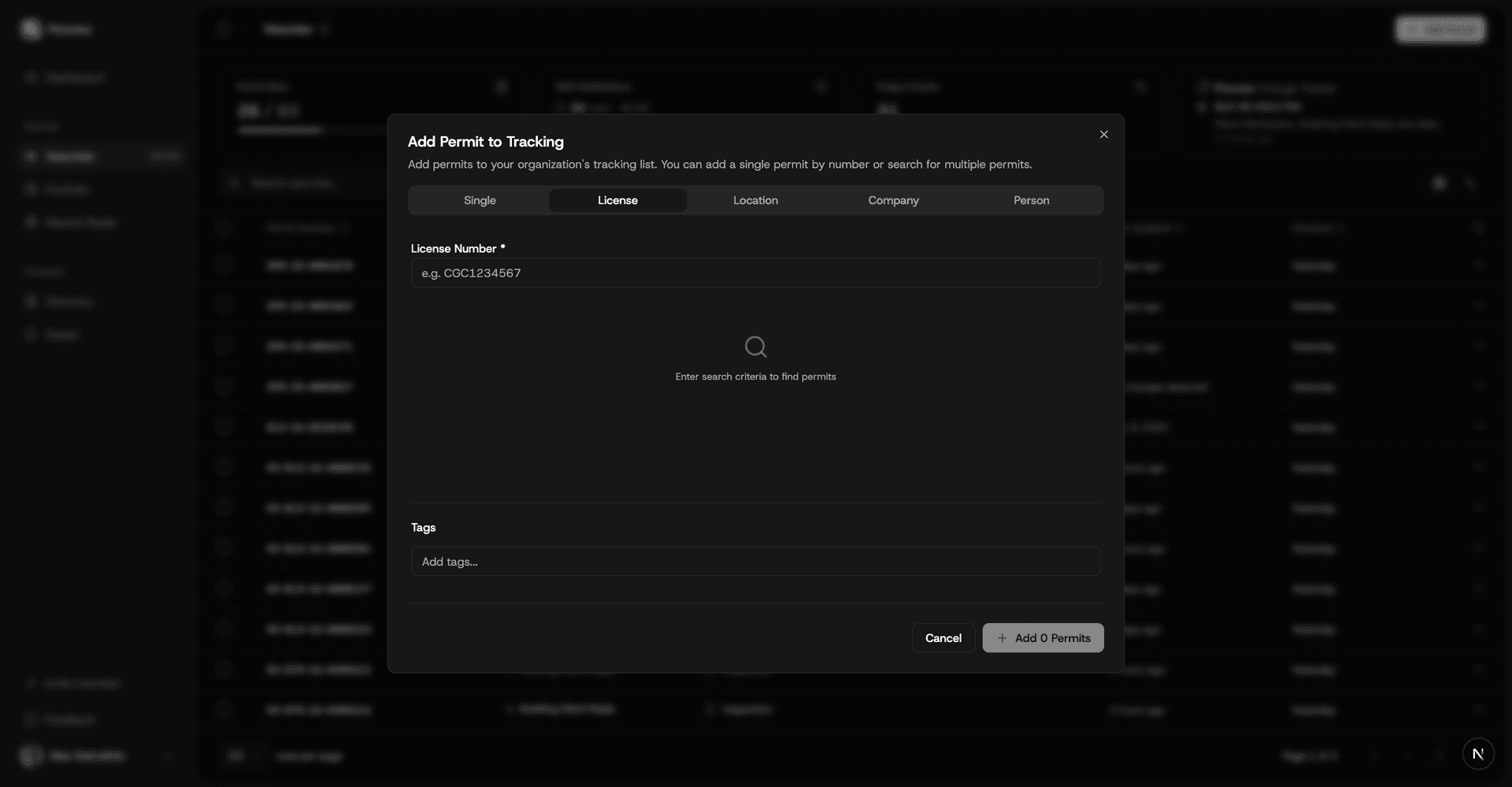This screenshot has height=787, width=1512.
Task: Click inside the License Number input field
Action: click(755, 273)
